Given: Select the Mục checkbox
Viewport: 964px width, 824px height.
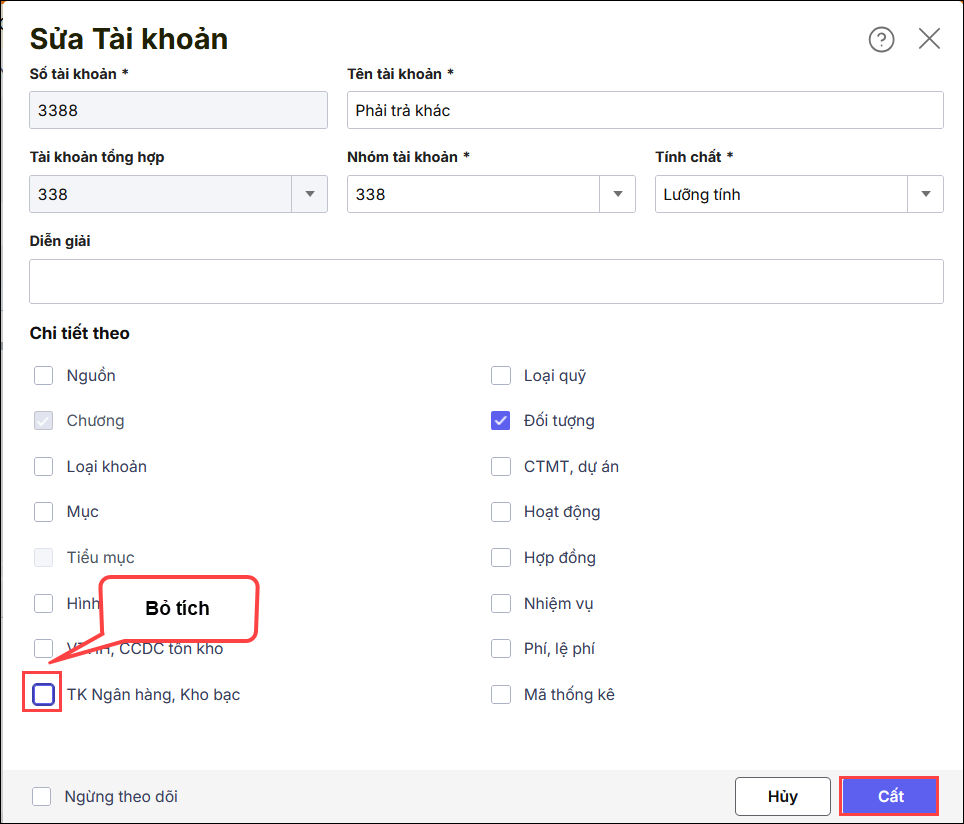Looking at the screenshot, I should [43, 512].
